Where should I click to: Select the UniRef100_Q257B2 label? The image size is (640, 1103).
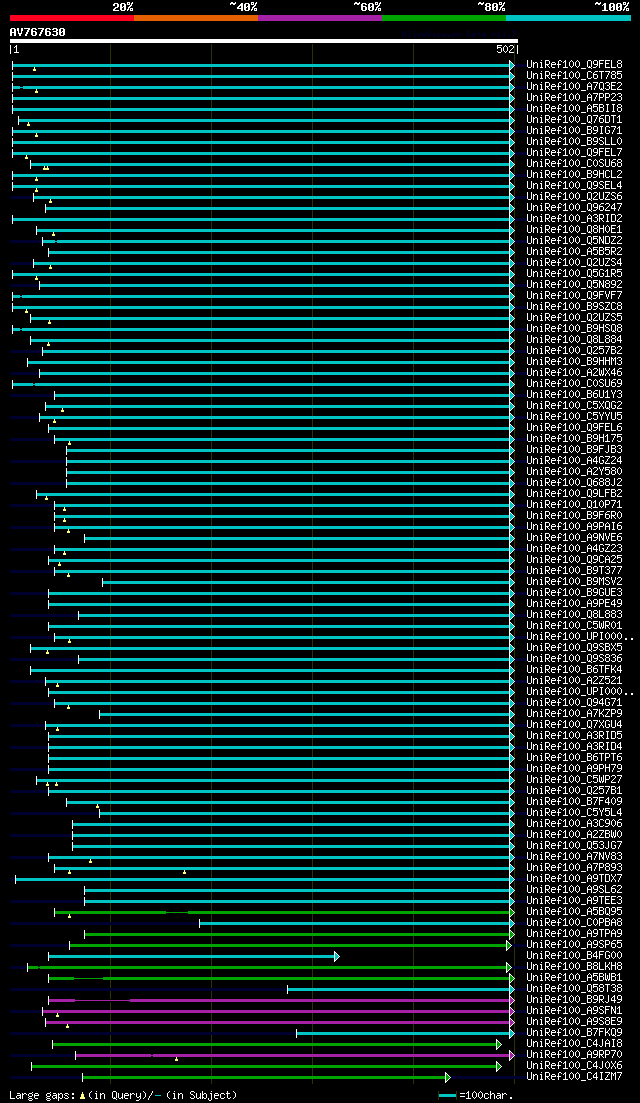(x=574, y=350)
